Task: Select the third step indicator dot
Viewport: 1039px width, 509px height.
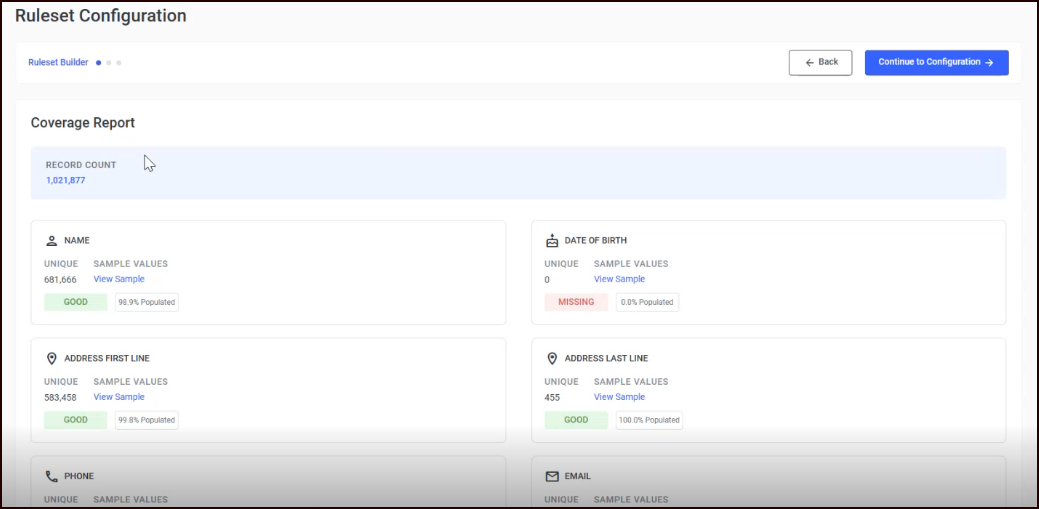Action: [x=119, y=63]
